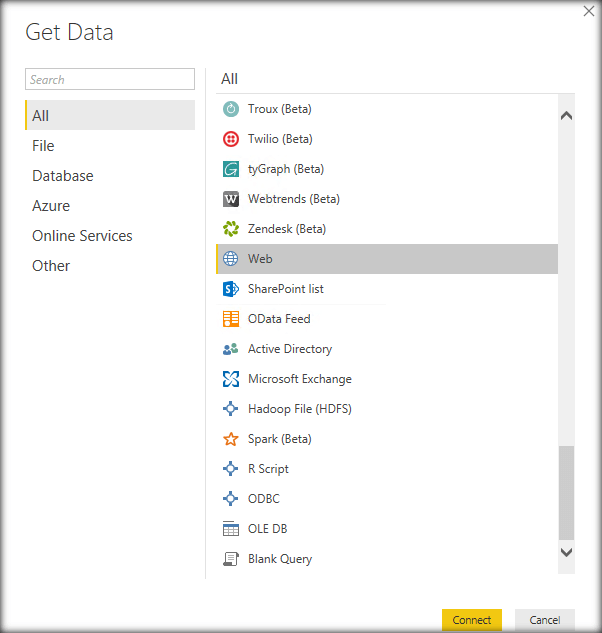The height and width of the screenshot is (633, 602).
Task: Select the SharePoint list icon
Action: 231,289
